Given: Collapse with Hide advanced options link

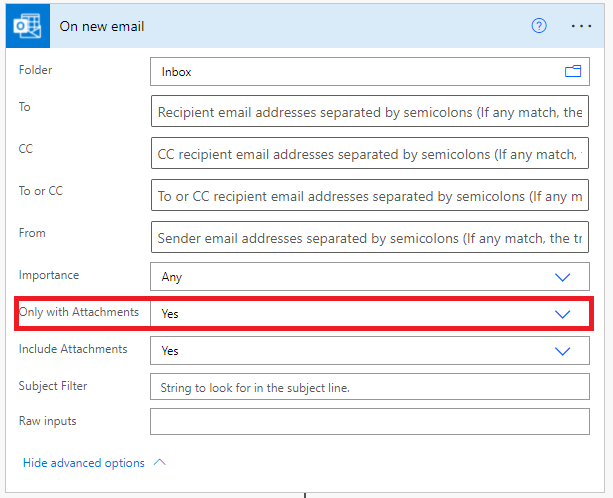Looking at the screenshot, I should (x=84, y=463).
